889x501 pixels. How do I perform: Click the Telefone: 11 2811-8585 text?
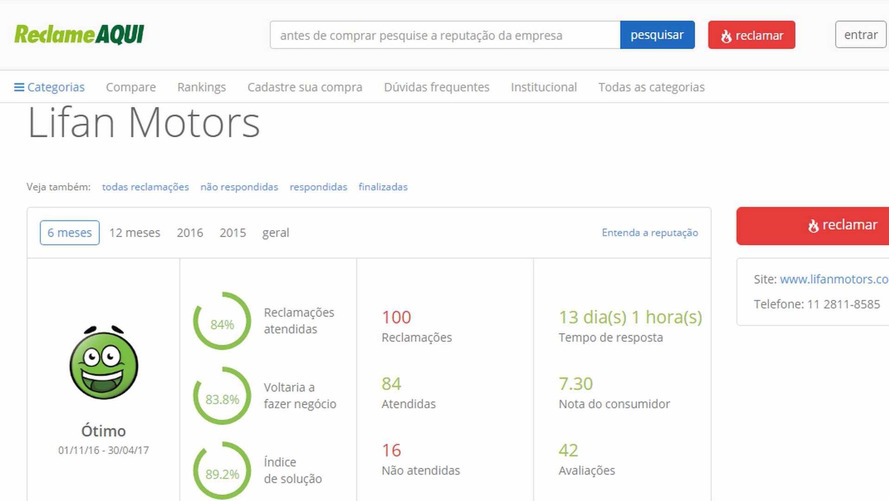pos(816,304)
